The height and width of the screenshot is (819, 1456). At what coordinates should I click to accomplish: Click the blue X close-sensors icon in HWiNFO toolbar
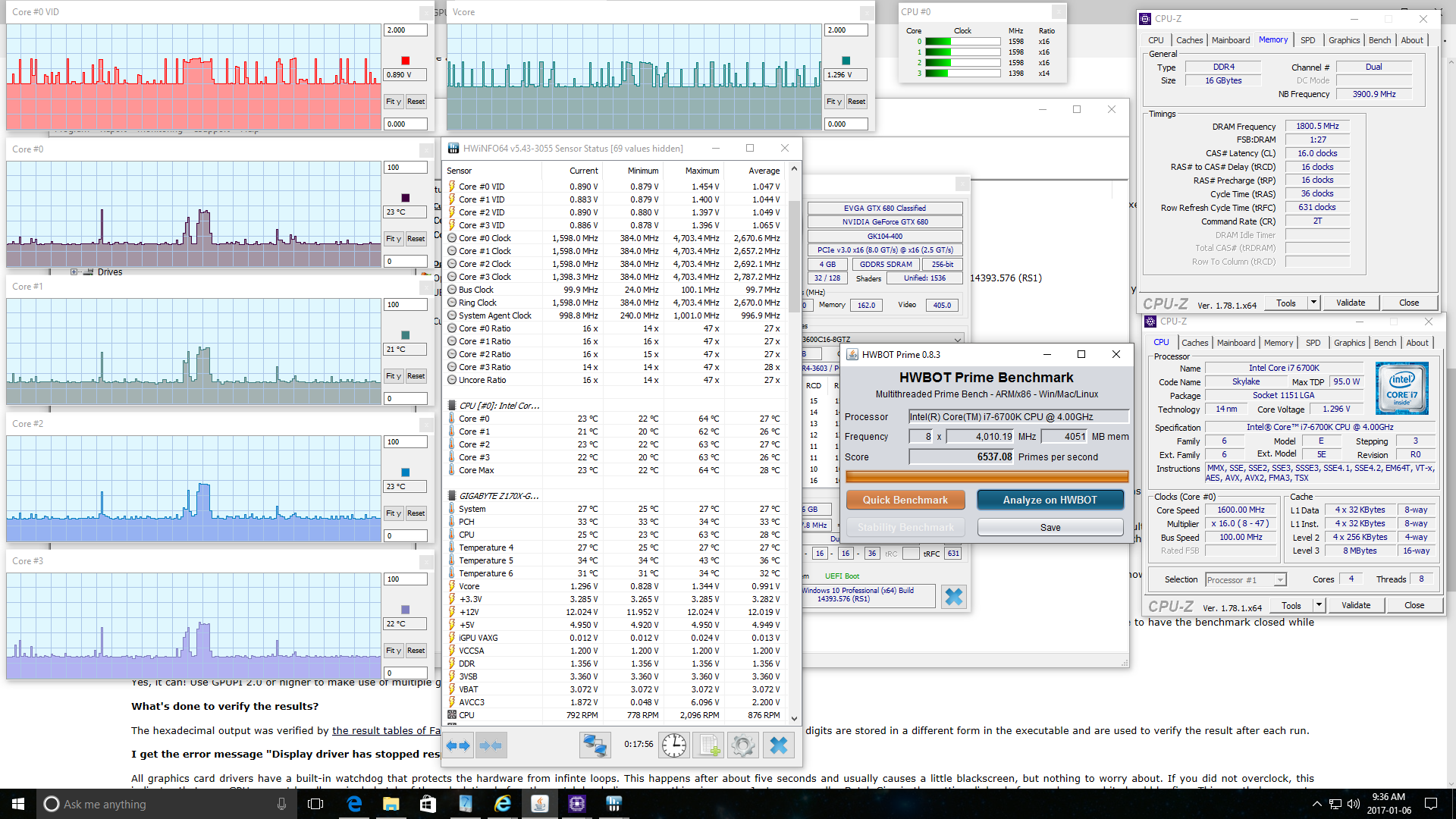pyautogui.click(x=779, y=745)
